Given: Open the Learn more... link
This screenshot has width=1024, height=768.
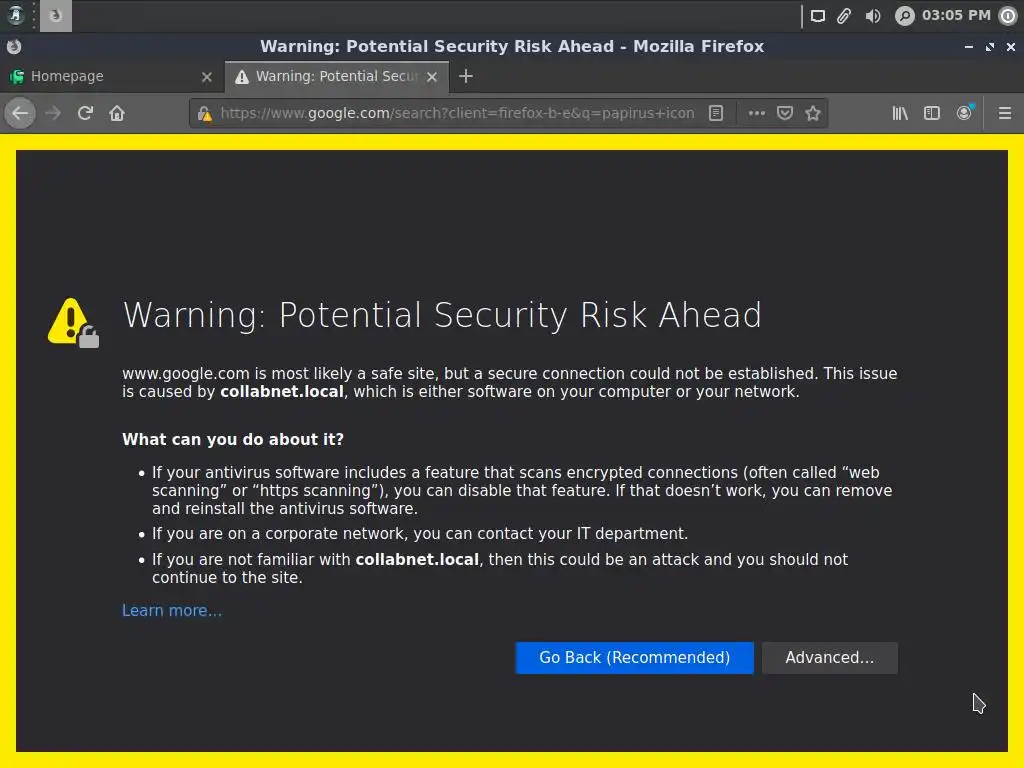Looking at the screenshot, I should [172, 610].
